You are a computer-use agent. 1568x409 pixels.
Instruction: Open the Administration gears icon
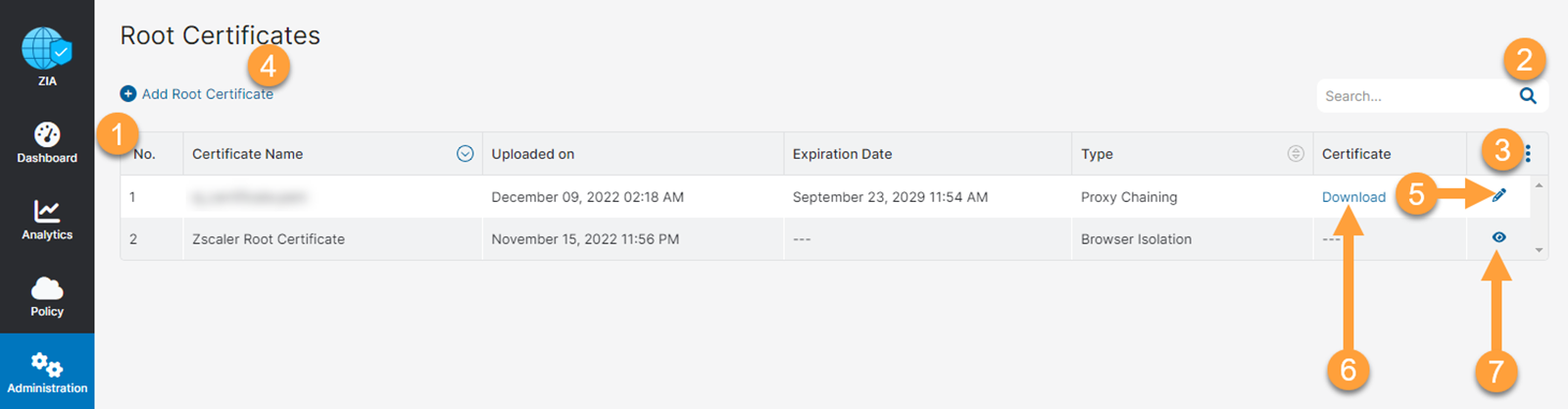(47, 365)
